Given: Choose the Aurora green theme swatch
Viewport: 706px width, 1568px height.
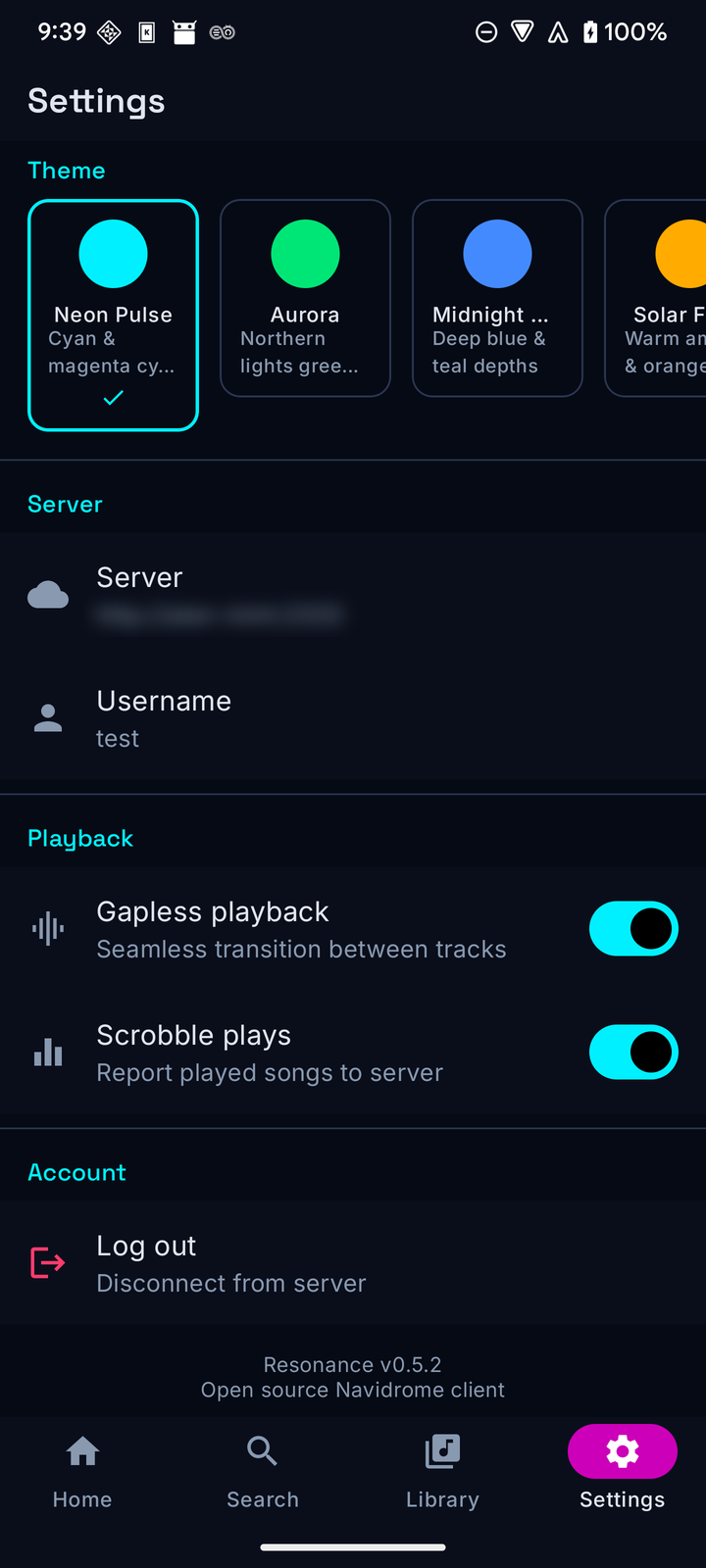Looking at the screenshot, I should coord(305,254).
